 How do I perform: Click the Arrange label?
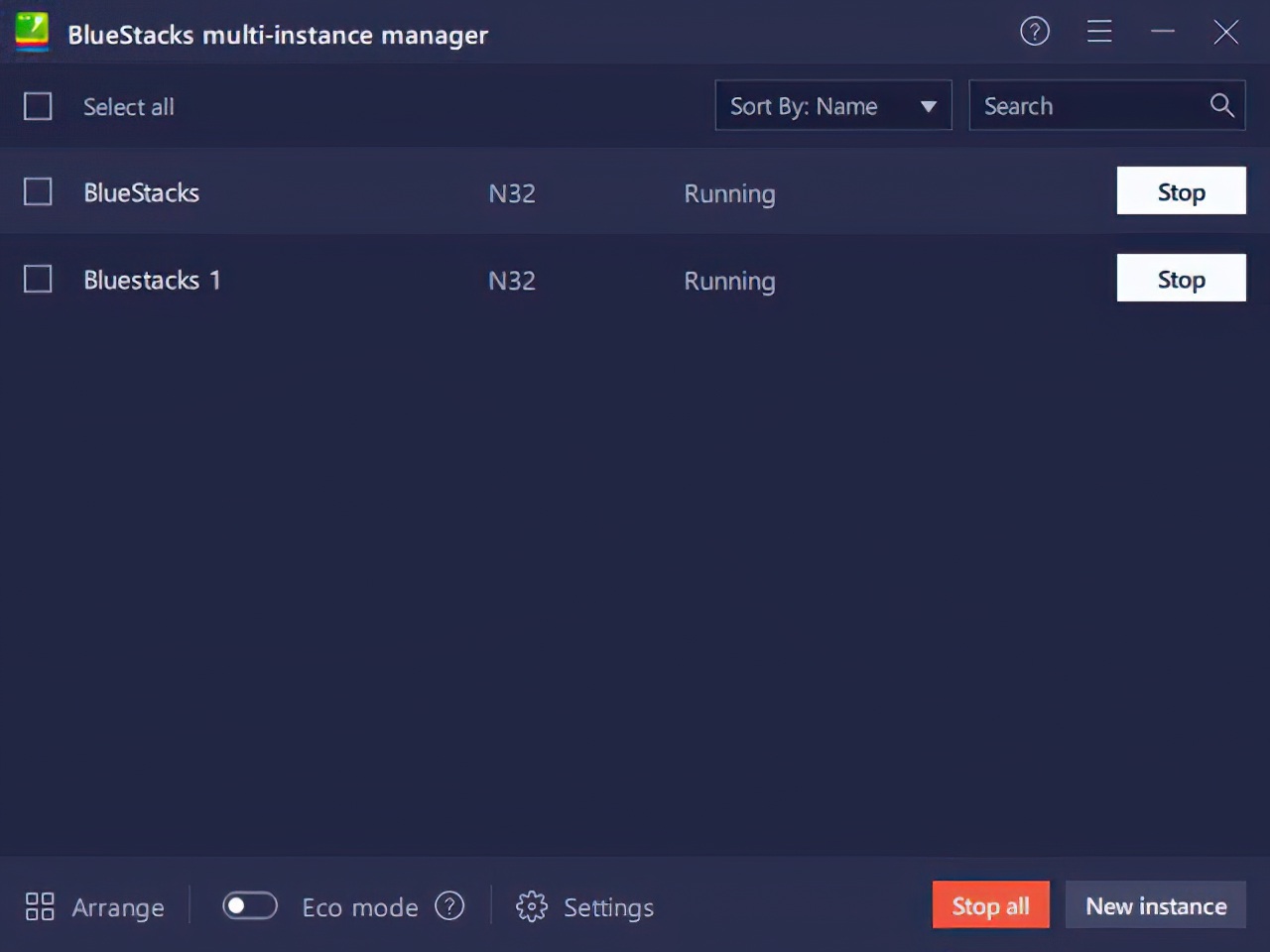[118, 907]
